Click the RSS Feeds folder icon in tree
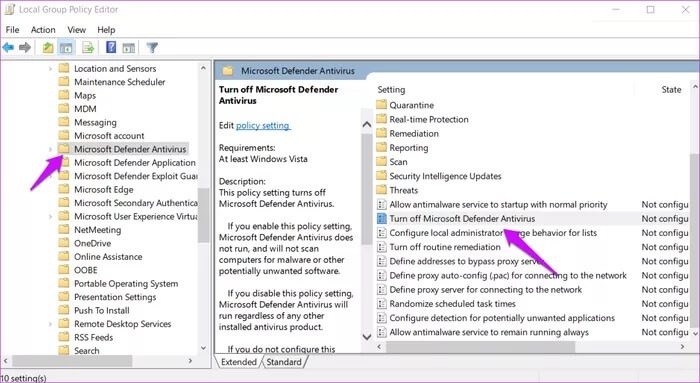700x383 pixels. point(64,337)
